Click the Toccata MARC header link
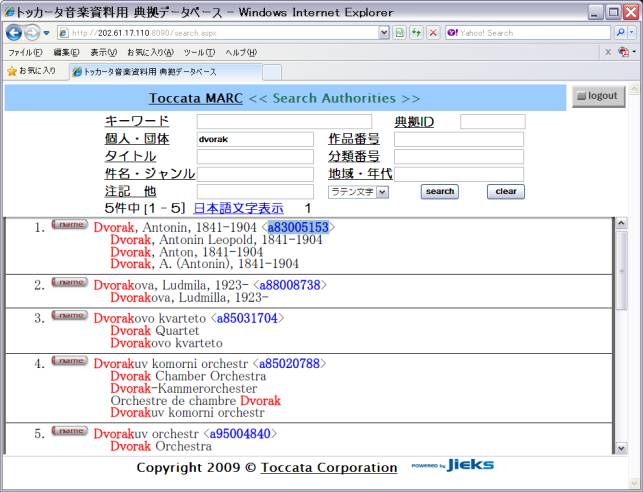The image size is (643, 492). 196,98
